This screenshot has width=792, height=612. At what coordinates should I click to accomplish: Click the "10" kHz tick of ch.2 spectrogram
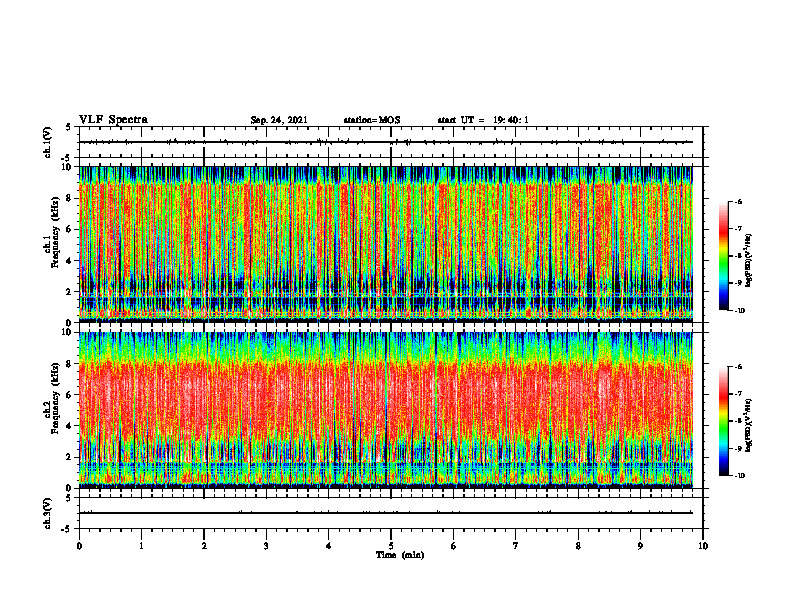click(68, 332)
